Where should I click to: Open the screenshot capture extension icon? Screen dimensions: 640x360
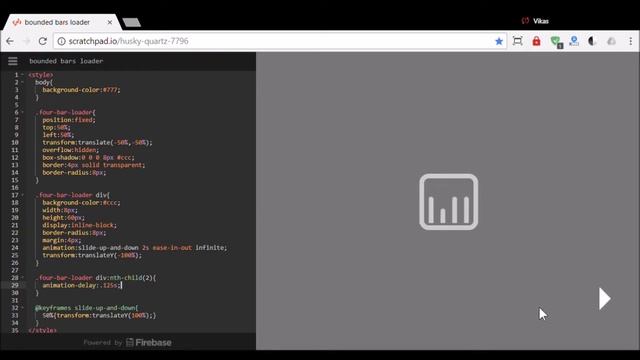pyautogui.click(x=518, y=41)
